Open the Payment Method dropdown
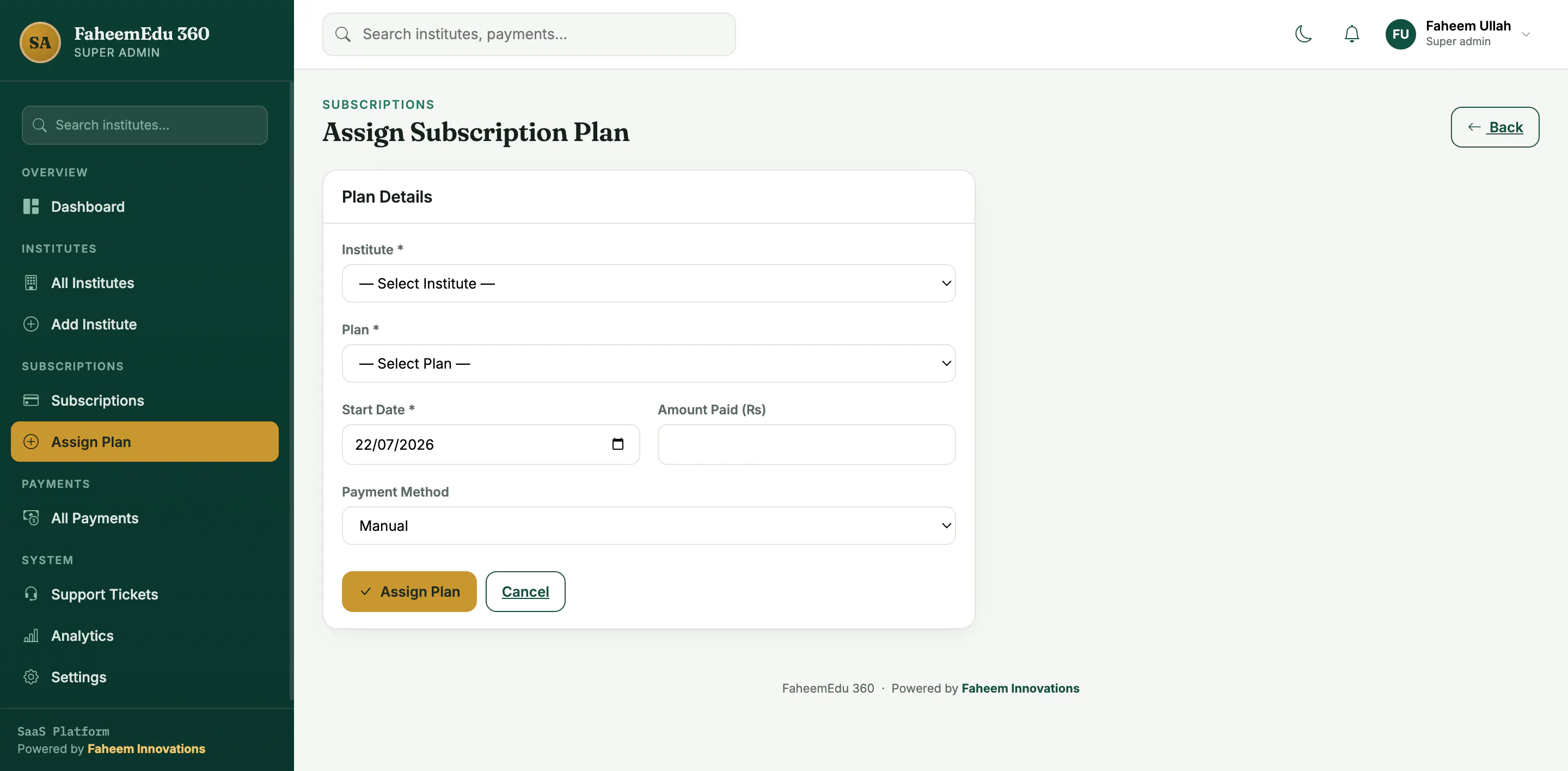The height and width of the screenshot is (771, 1568). point(648,526)
